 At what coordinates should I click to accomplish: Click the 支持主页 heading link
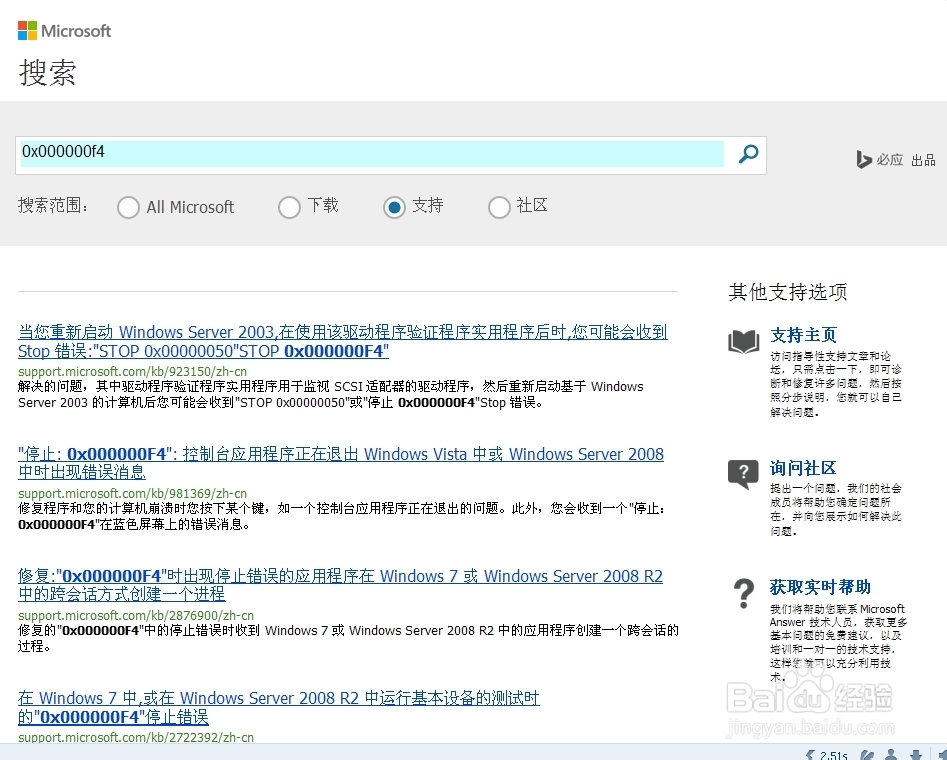click(803, 335)
